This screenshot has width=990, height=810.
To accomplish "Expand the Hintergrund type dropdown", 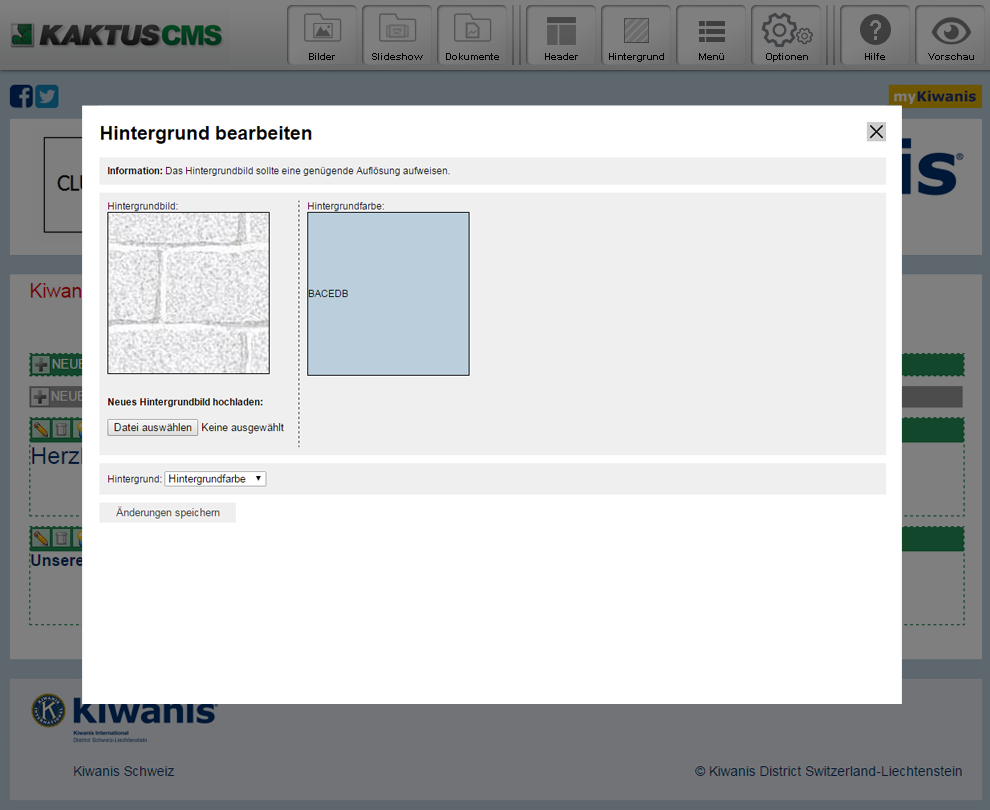I will point(215,479).
